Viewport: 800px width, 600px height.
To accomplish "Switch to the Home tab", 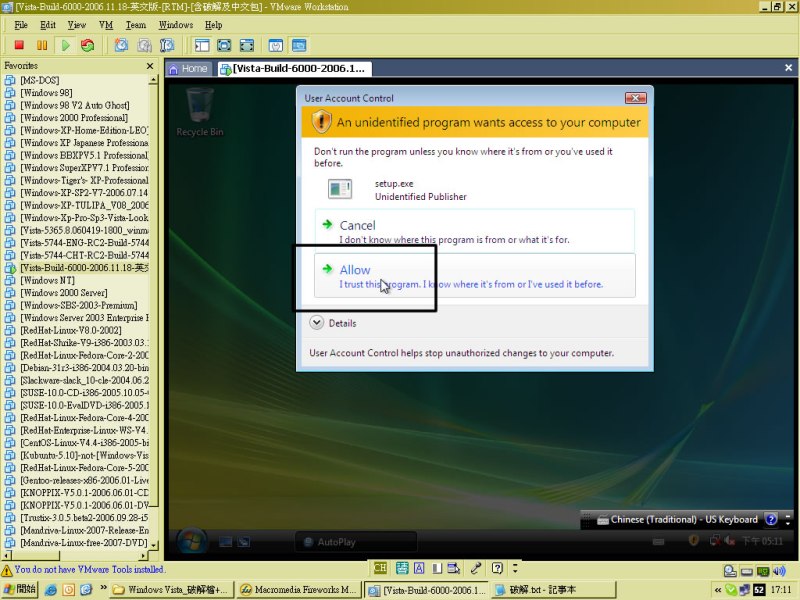I will click(x=188, y=68).
